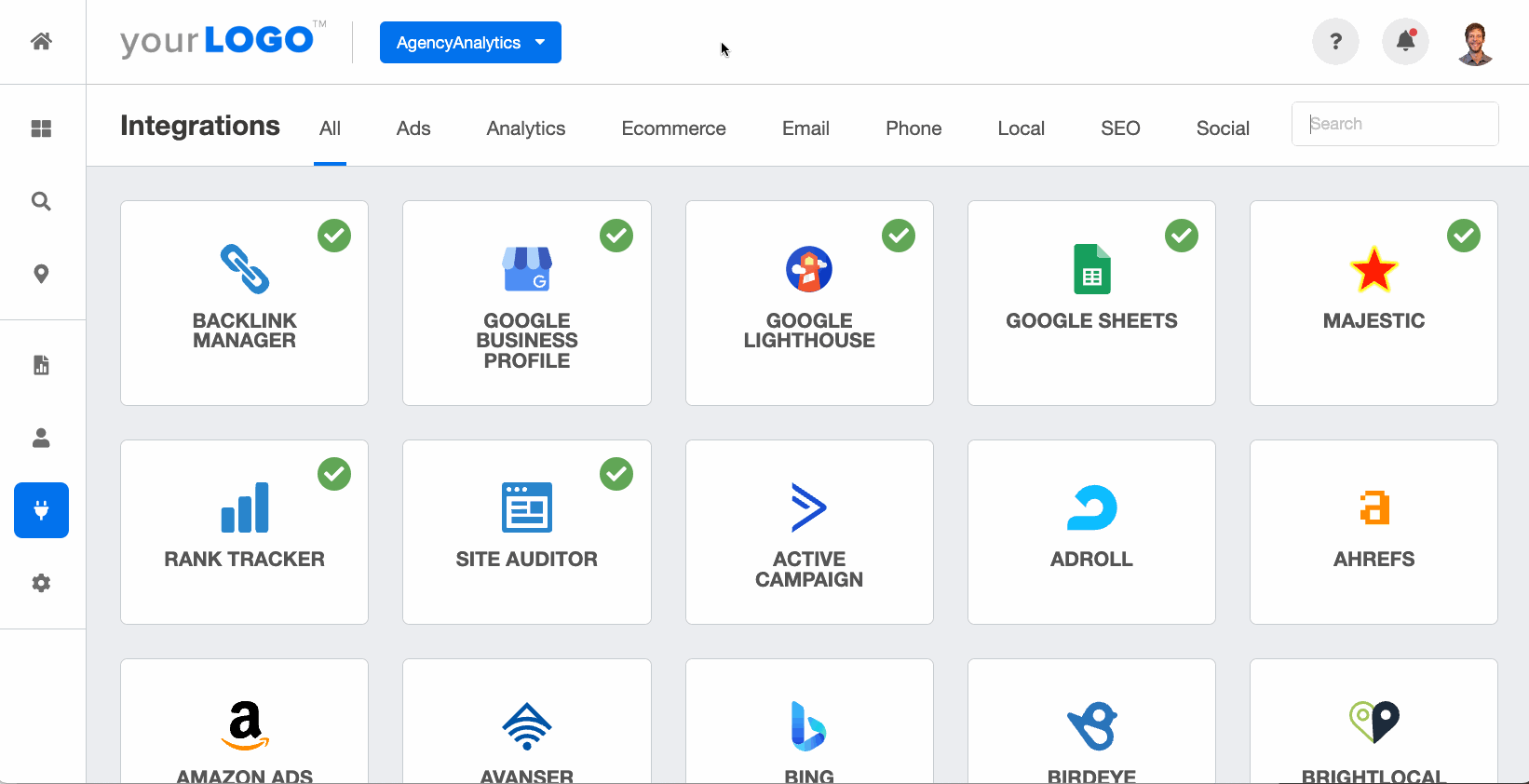Switch to the Social tab

(1223, 128)
